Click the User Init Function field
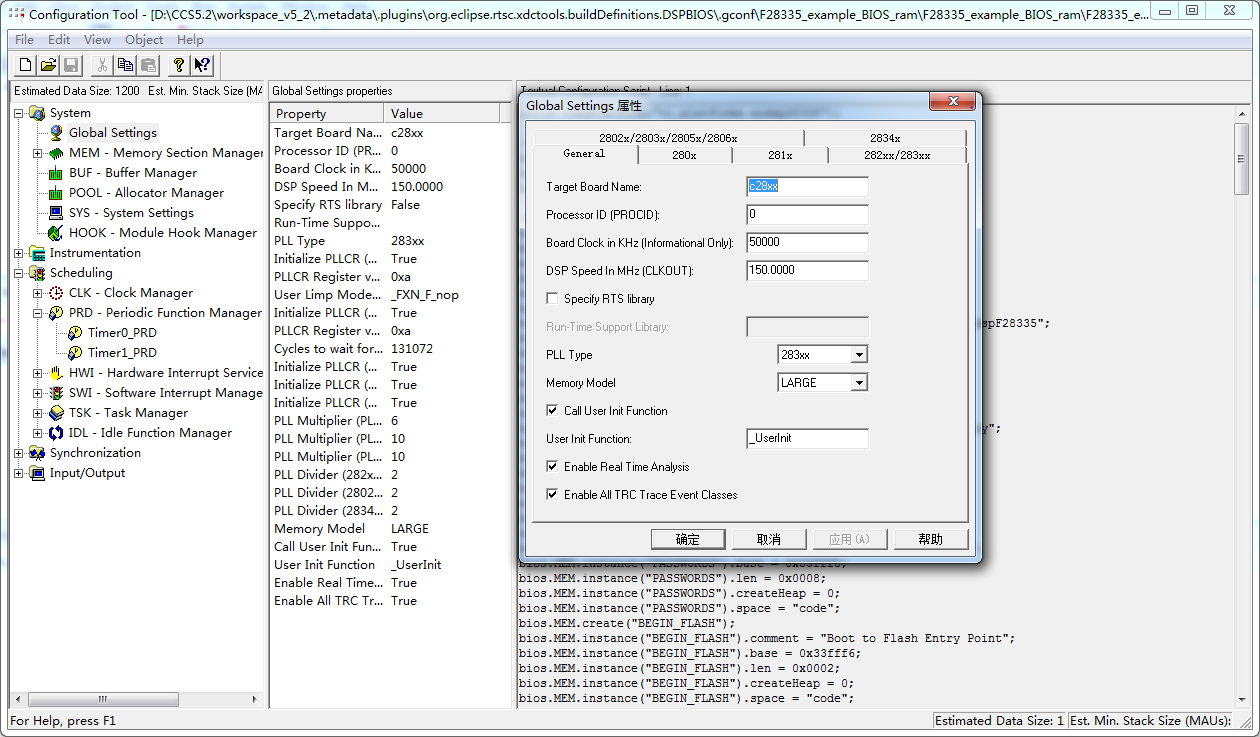The height and width of the screenshot is (737, 1260). (x=807, y=439)
